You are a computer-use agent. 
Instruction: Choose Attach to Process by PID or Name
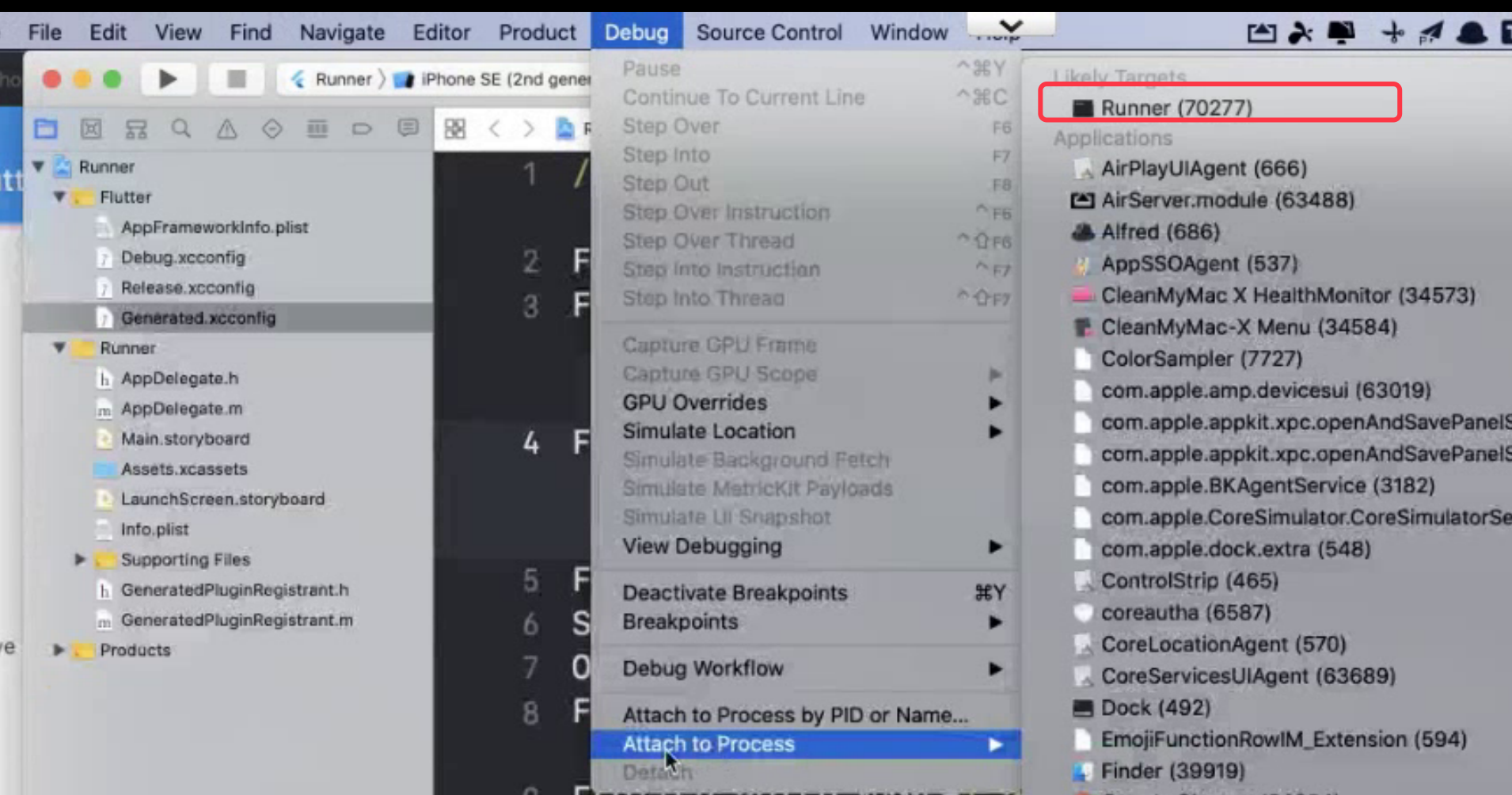click(x=807, y=715)
